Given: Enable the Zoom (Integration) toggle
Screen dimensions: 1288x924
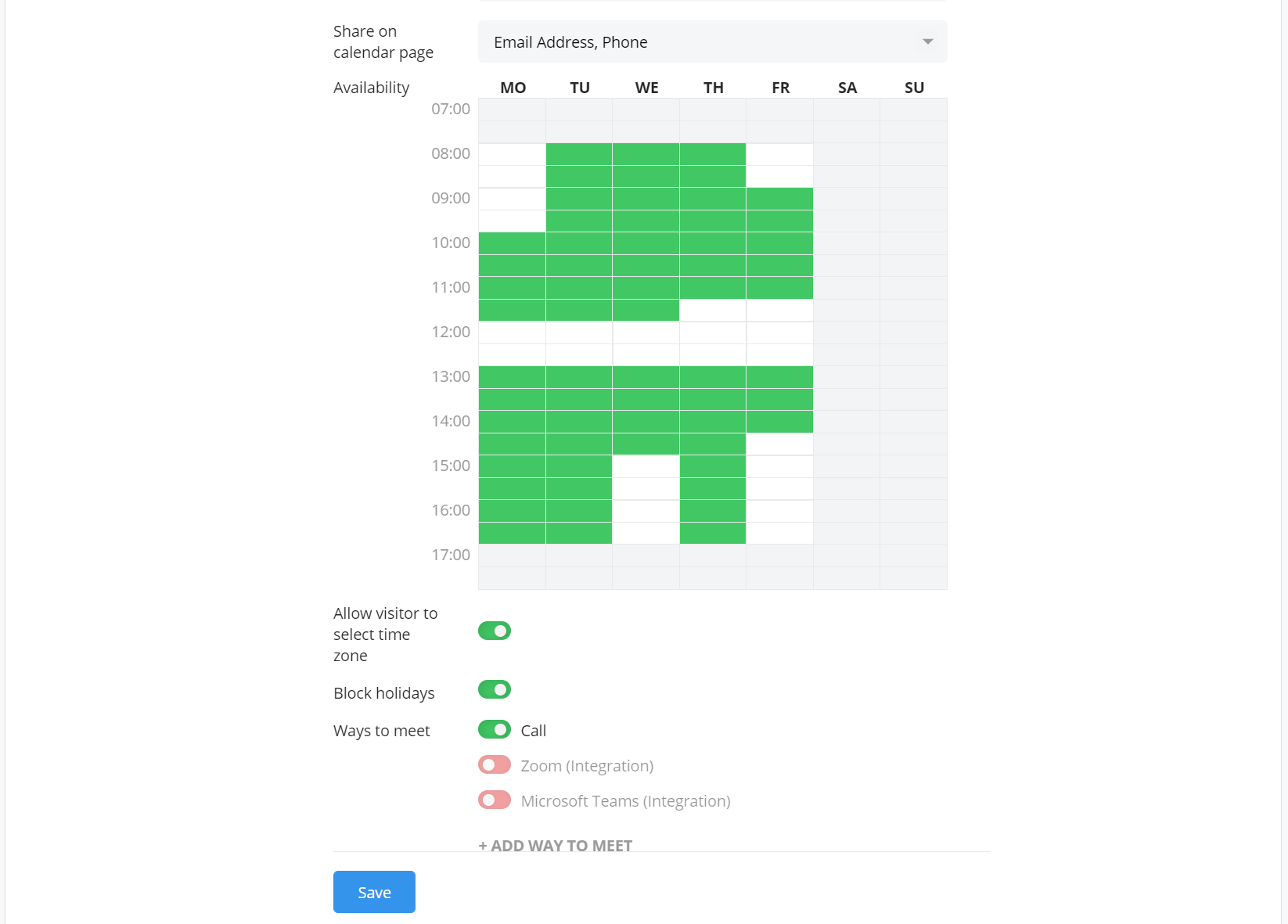Looking at the screenshot, I should [x=495, y=765].
